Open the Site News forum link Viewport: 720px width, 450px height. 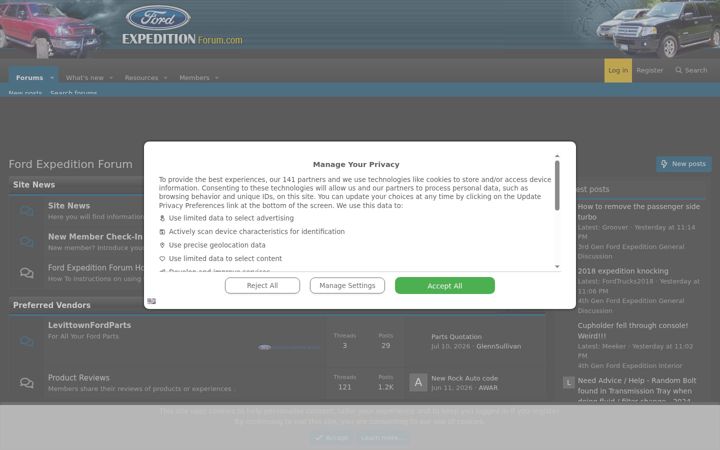click(x=69, y=206)
